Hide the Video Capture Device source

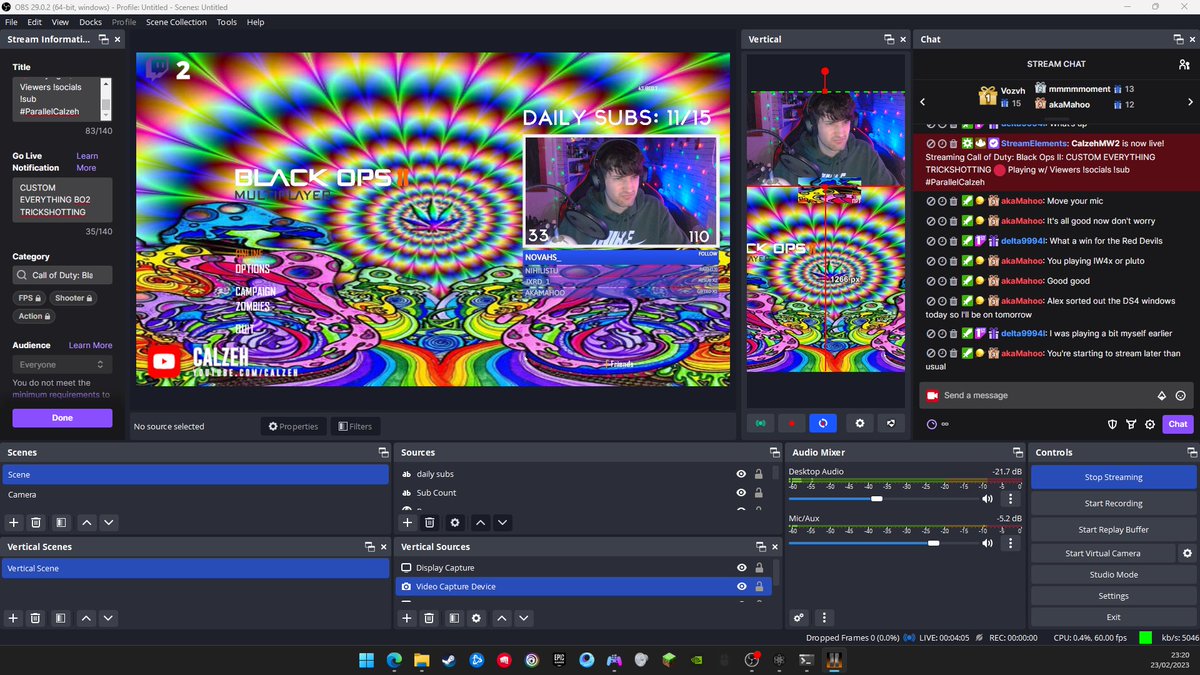741,587
